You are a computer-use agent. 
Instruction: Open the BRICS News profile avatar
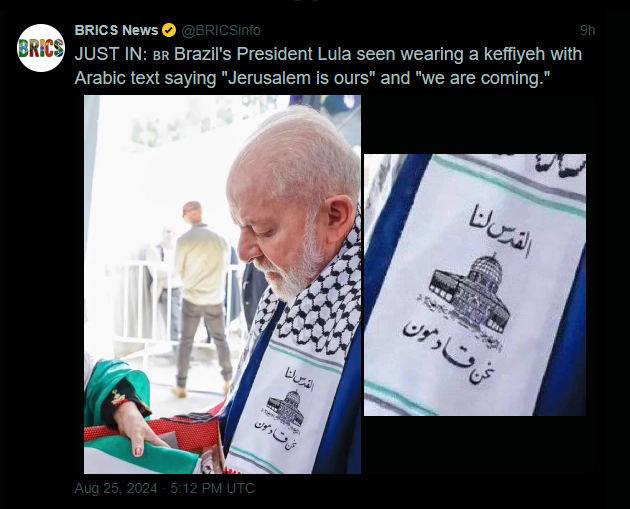(41, 48)
